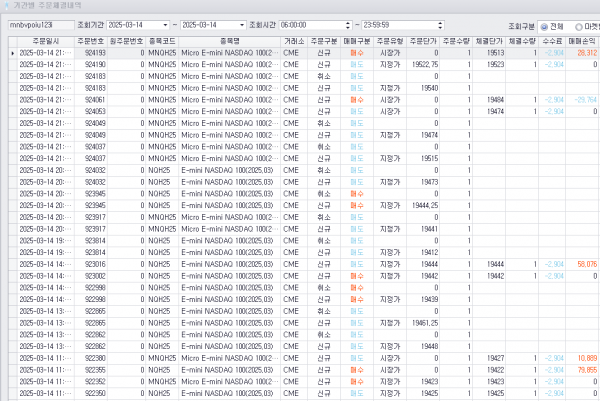Click the profit value 28,312 cell
Image resolution: width=600 pixels, height=401 pixels.
pos(582,53)
